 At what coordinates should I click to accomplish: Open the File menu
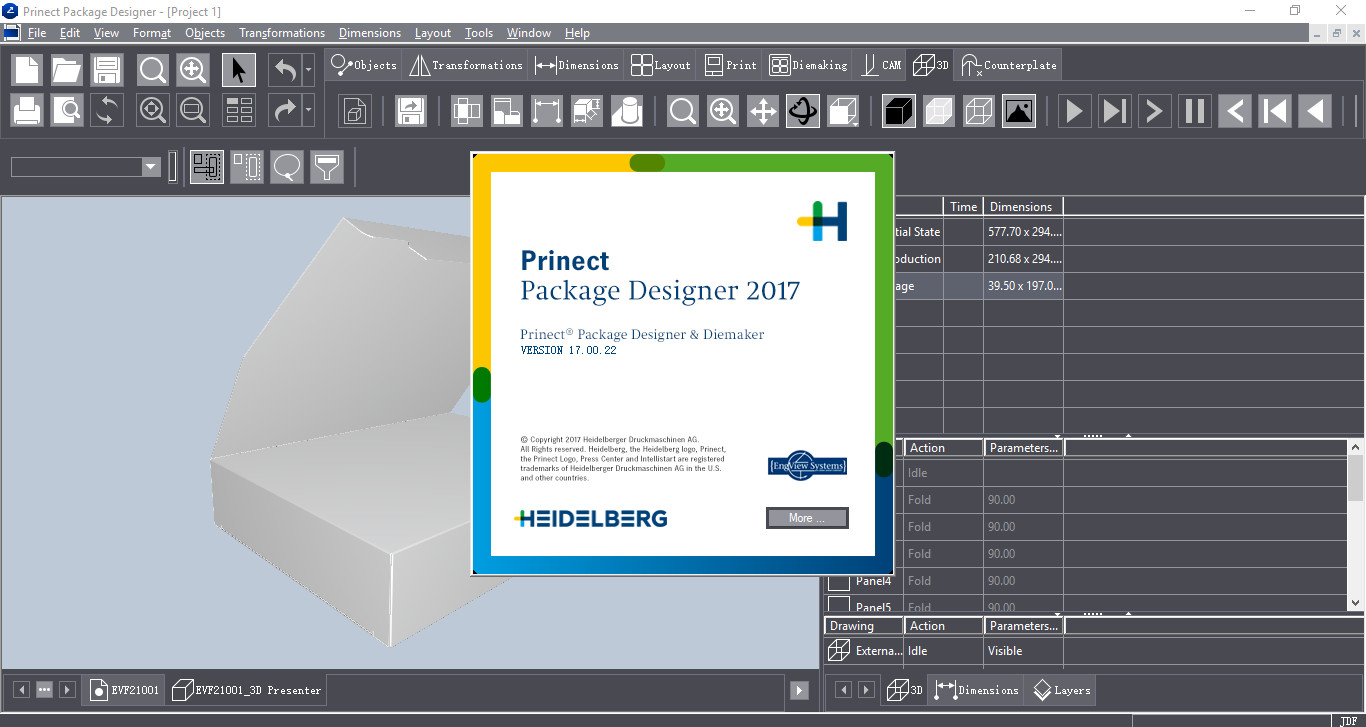point(37,33)
